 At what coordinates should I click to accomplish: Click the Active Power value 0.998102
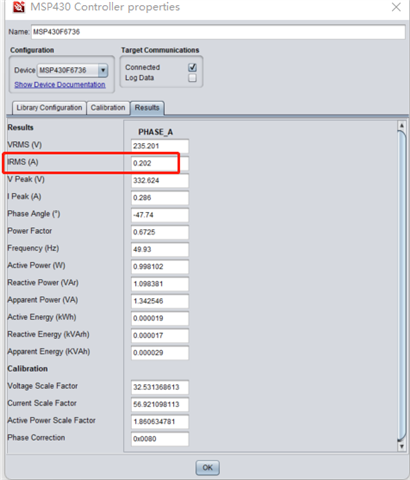pyautogui.click(x=160, y=267)
